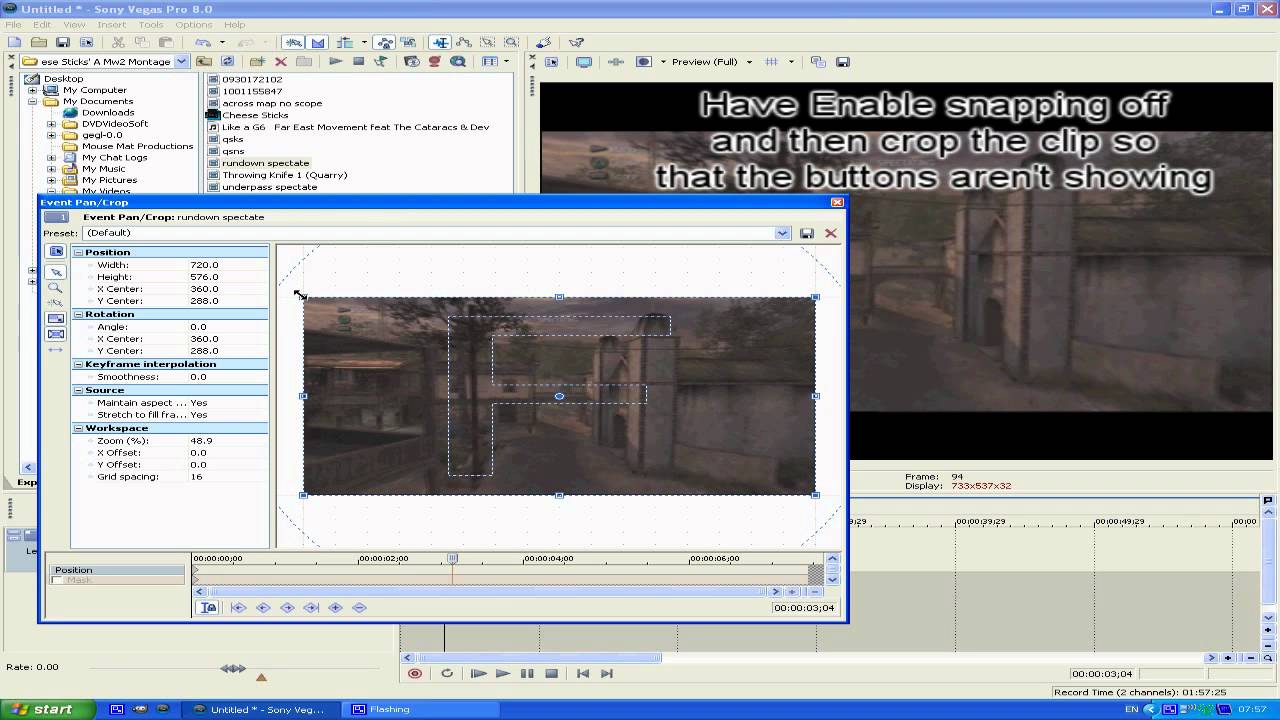The image size is (1280, 720).
Task: Click the Windows start button
Action: (x=48, y=709)
